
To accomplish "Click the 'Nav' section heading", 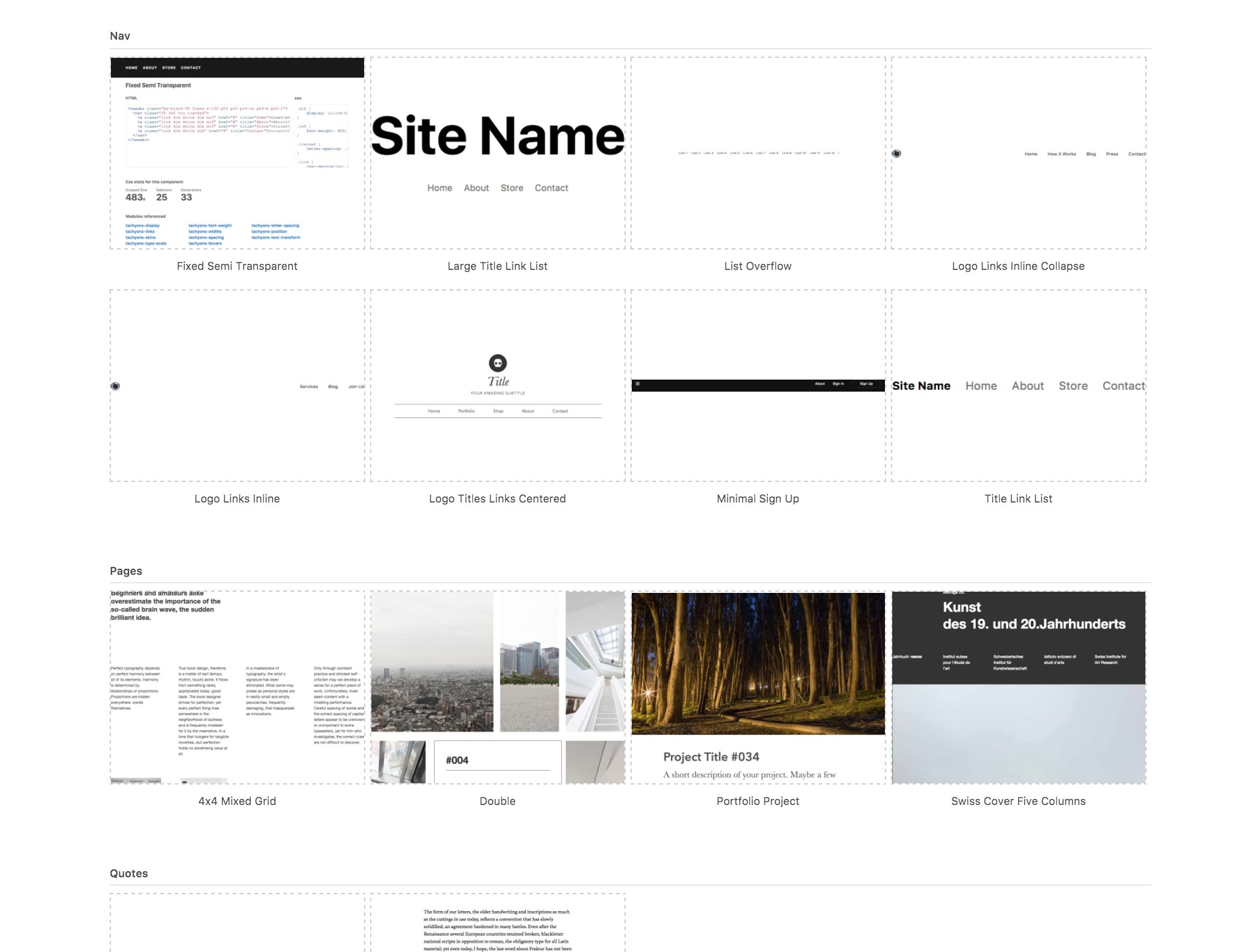I will (120, 36).
